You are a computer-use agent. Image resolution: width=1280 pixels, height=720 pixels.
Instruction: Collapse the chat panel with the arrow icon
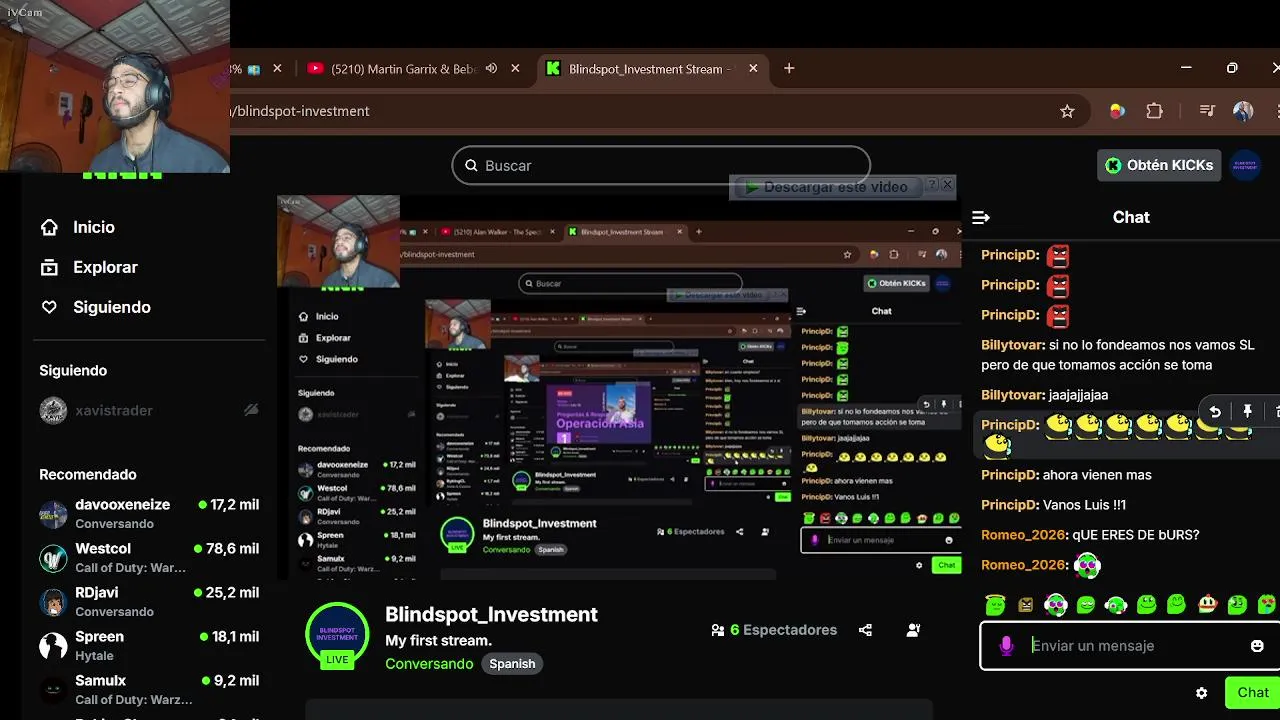pos(981,217)
